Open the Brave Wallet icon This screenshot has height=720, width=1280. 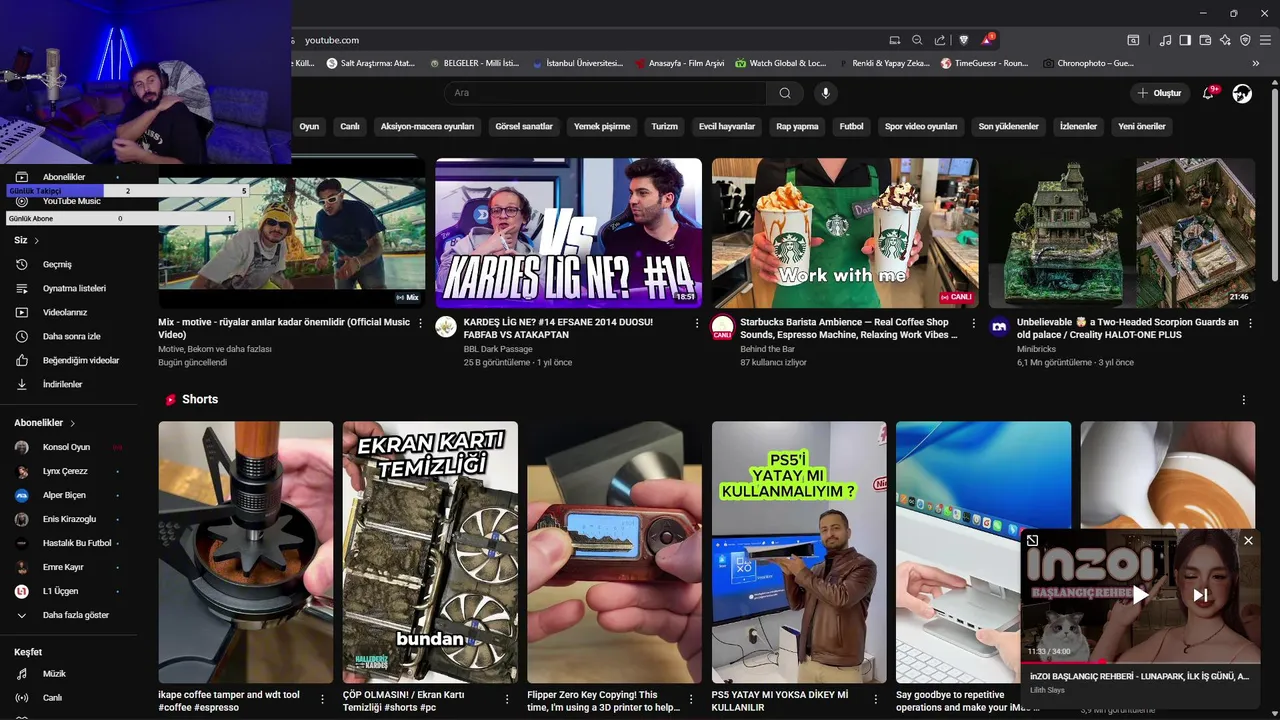click(x=1205, y=40)
